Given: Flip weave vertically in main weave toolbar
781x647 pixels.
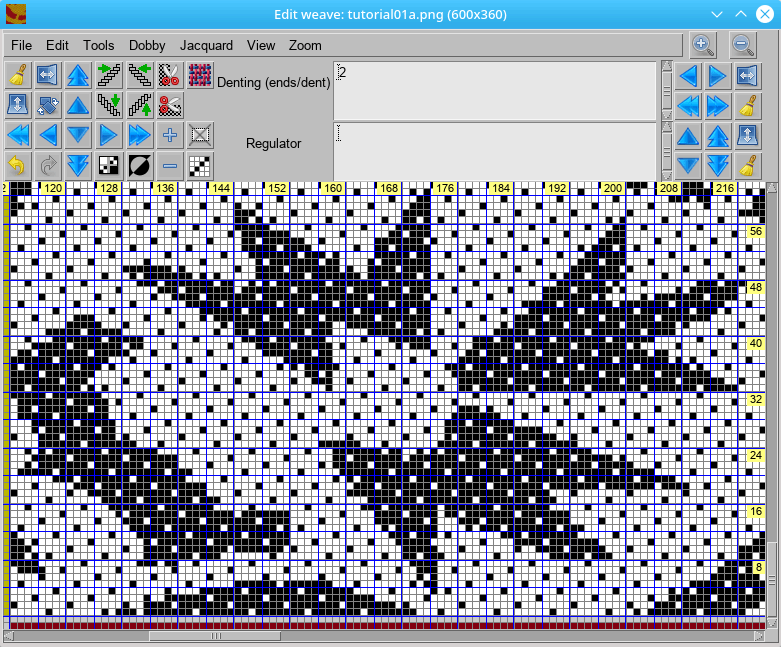Looking at the screenshot, I should [x=18, y=105].
